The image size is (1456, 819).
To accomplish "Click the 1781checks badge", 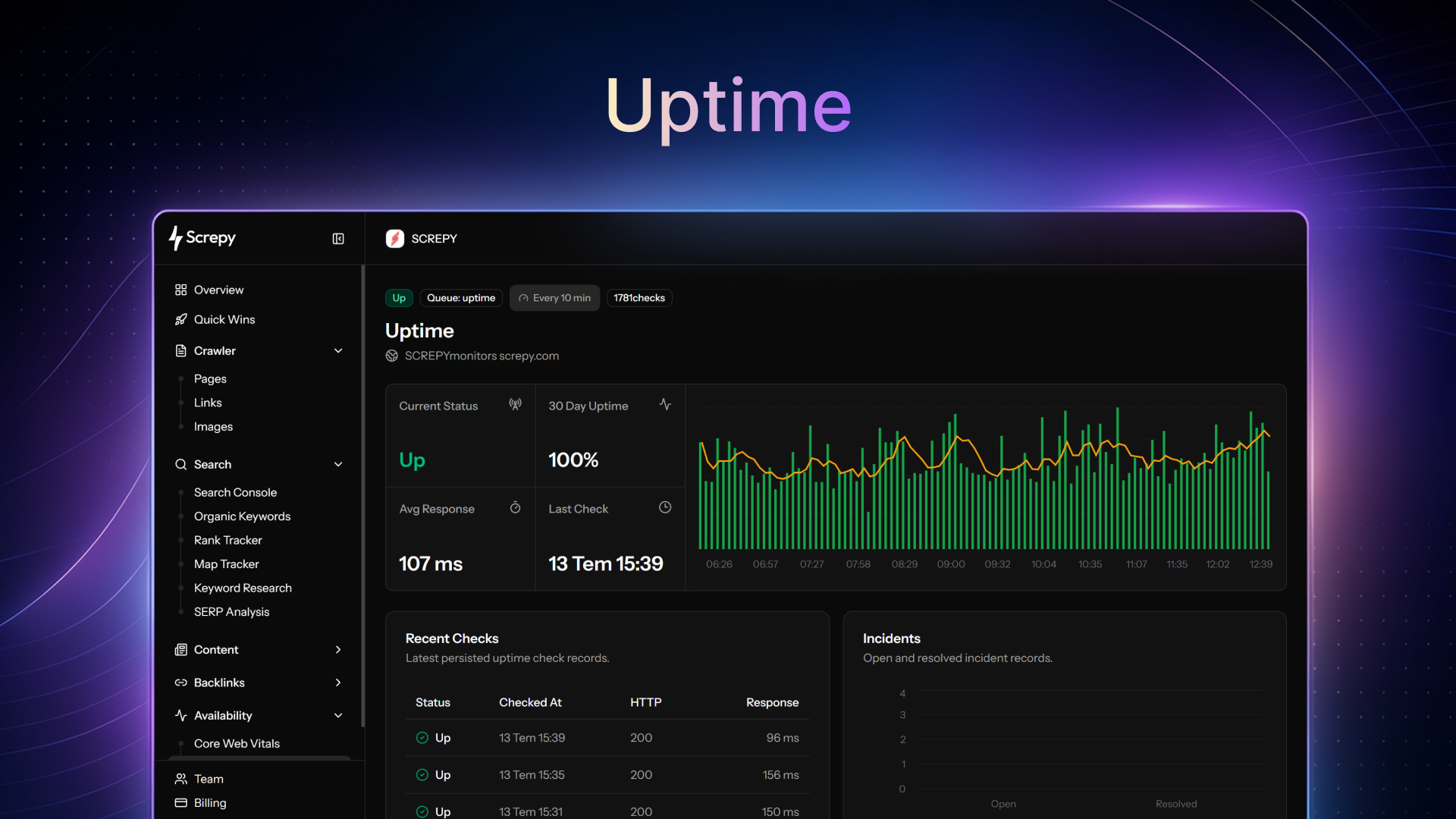I will (x=639, y=298).
